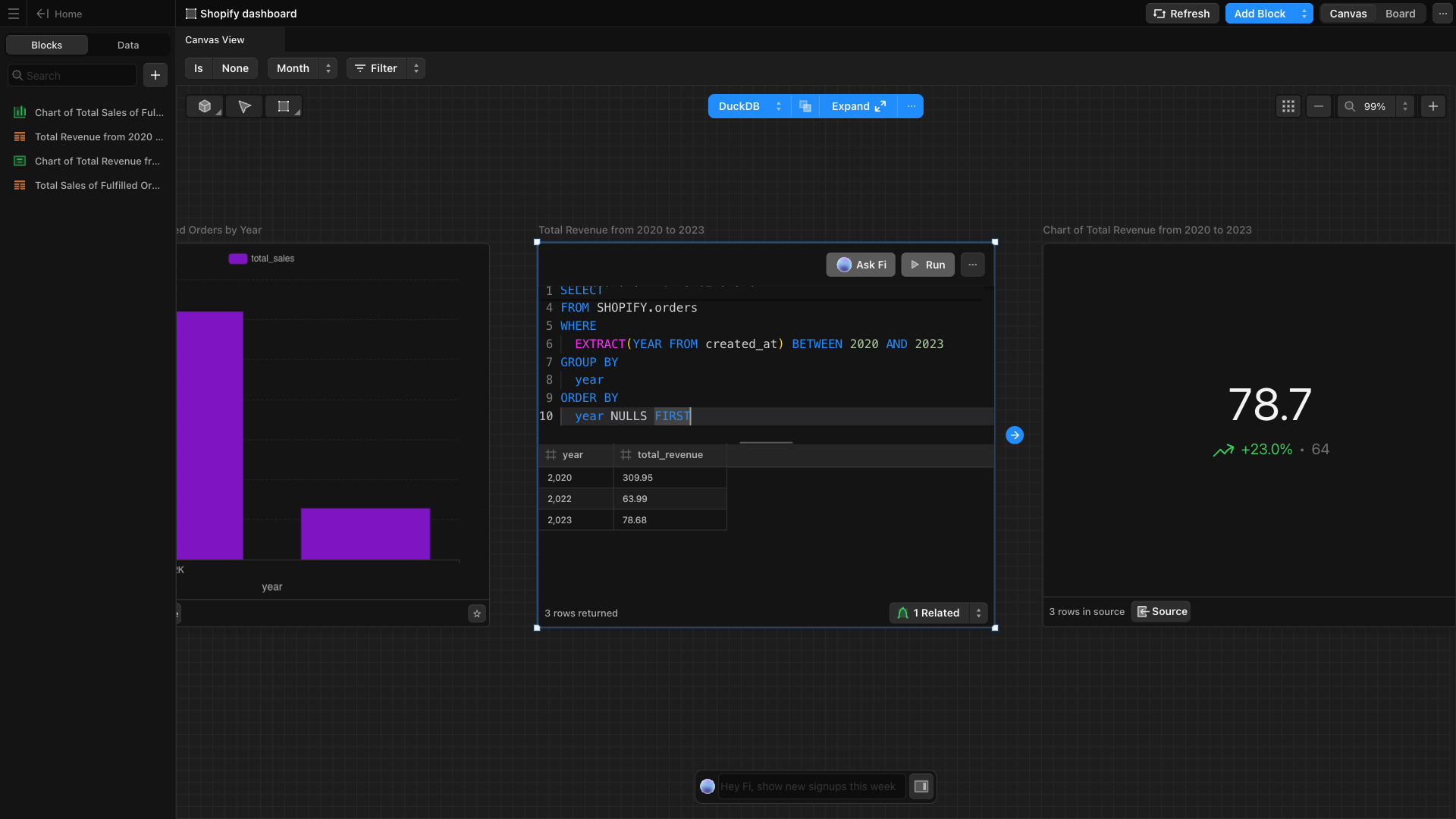Switch to Canvas view toggle
Image resolution: width=1456 pixels, height=819 pixels.
click(x=1348, y=14)
